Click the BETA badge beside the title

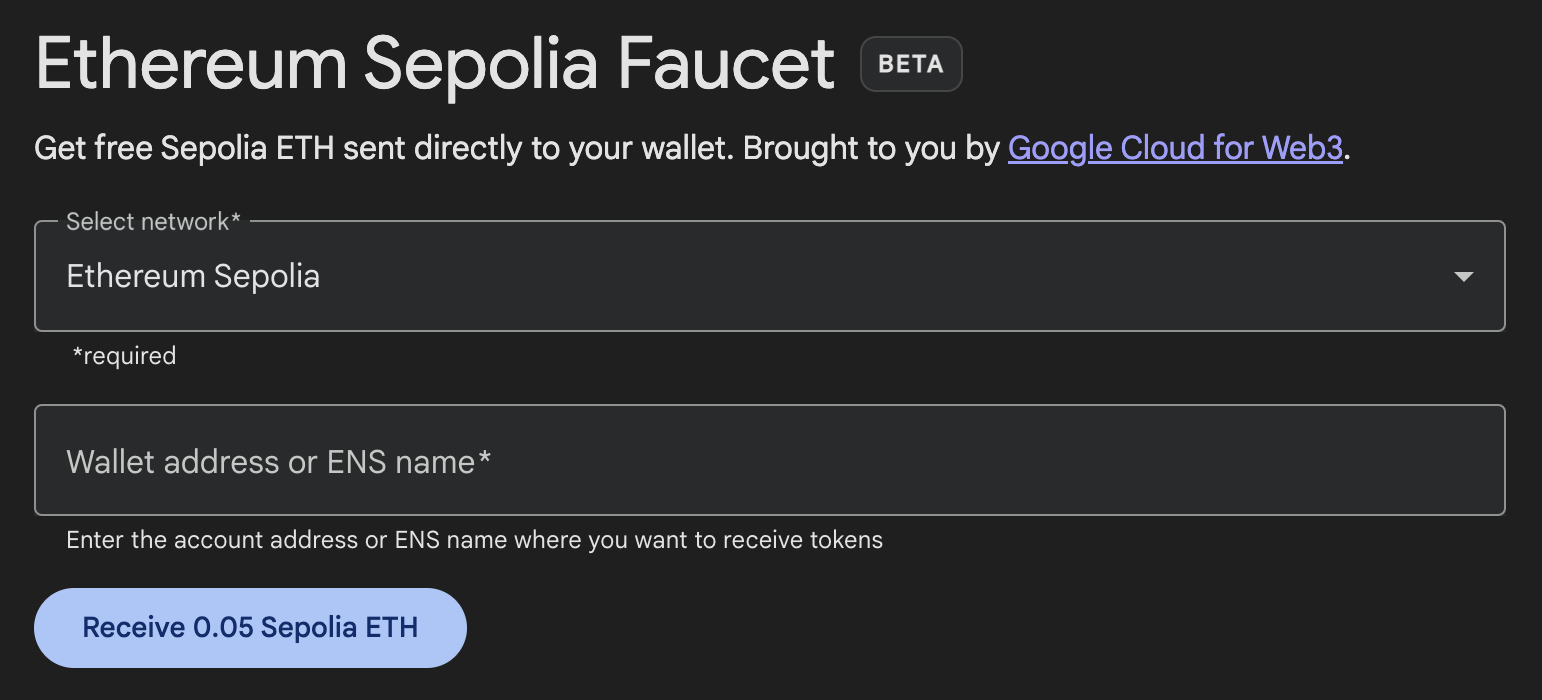pyautogui.click(x=911, y=64)
